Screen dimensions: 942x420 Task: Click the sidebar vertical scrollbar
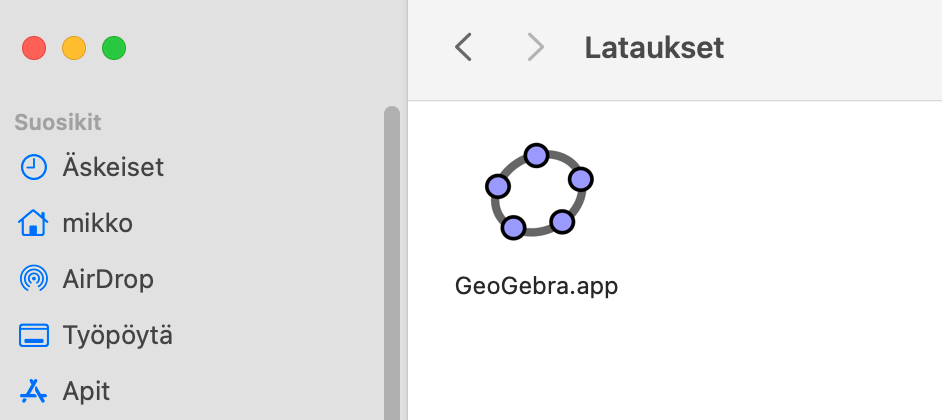pyautogui.click(x=392, y=260)
